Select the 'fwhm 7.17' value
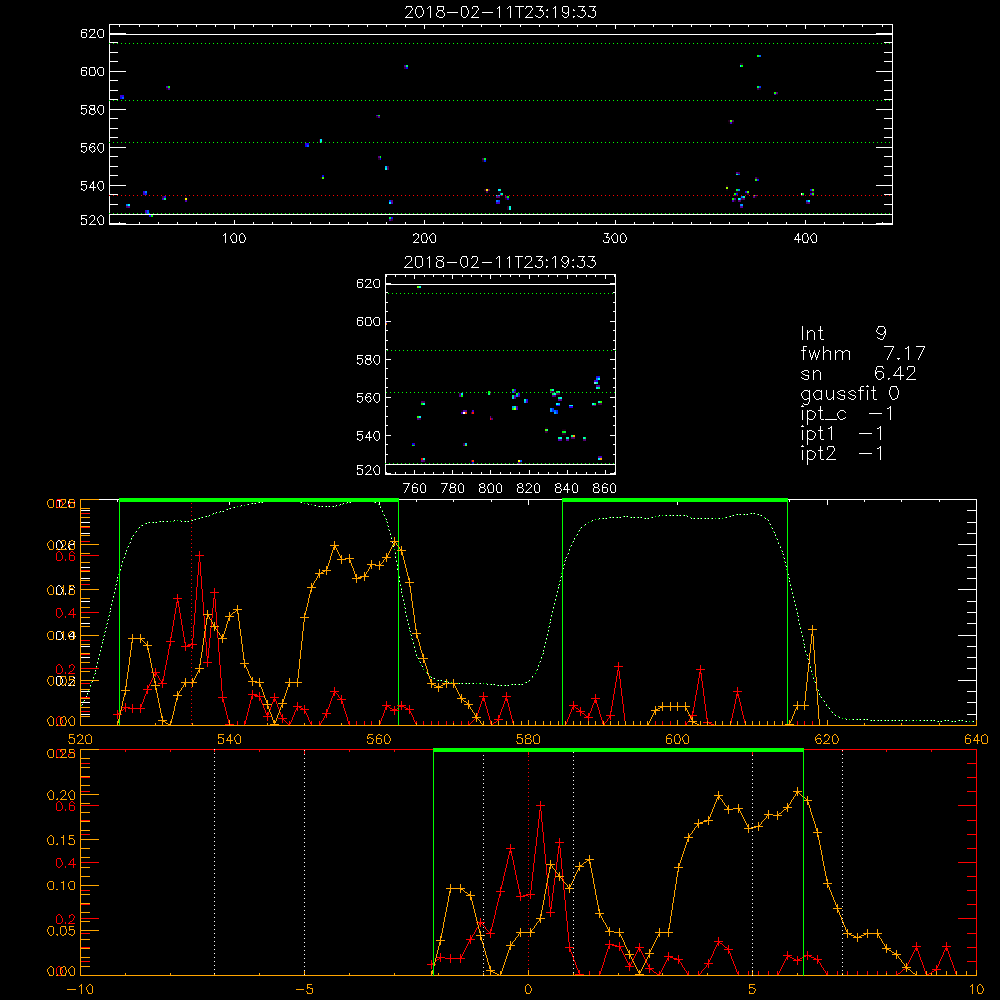The image size is (1000, 1000). (863, 353)
